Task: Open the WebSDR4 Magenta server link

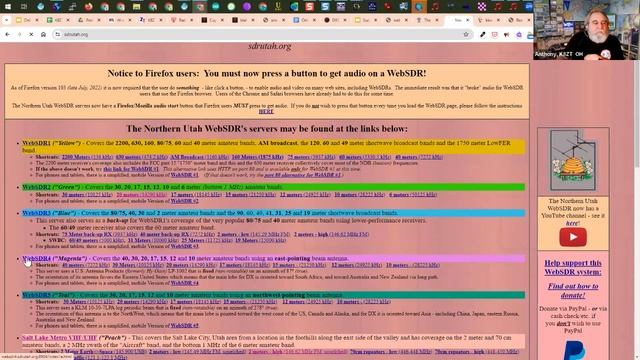Action: pyautogui.click(x=36, y=258)
